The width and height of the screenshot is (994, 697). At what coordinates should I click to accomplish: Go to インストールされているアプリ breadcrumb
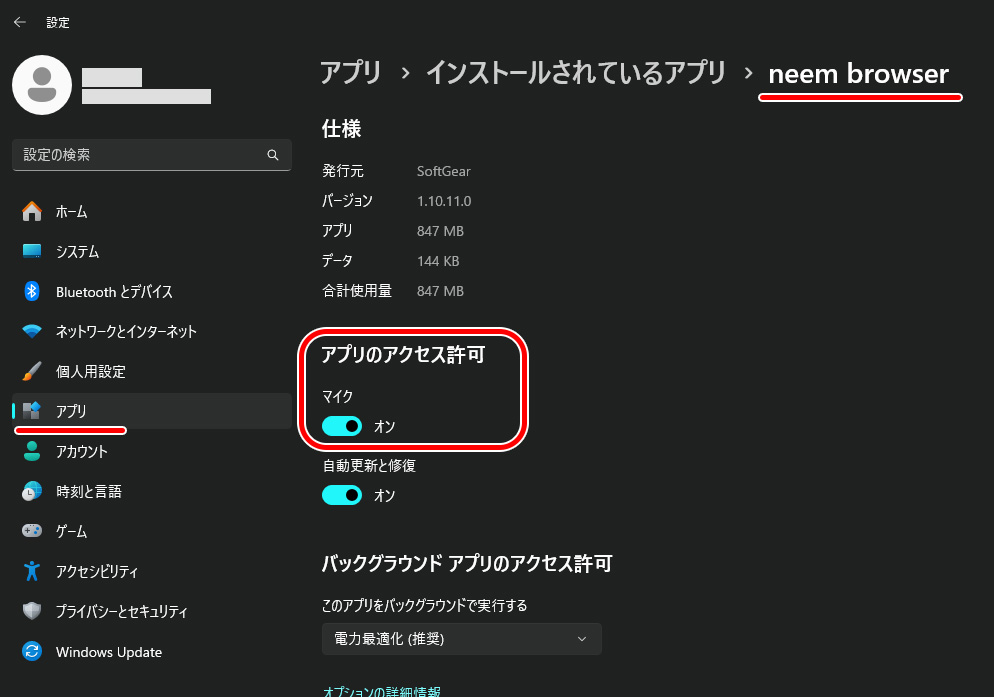coord(576,73)
